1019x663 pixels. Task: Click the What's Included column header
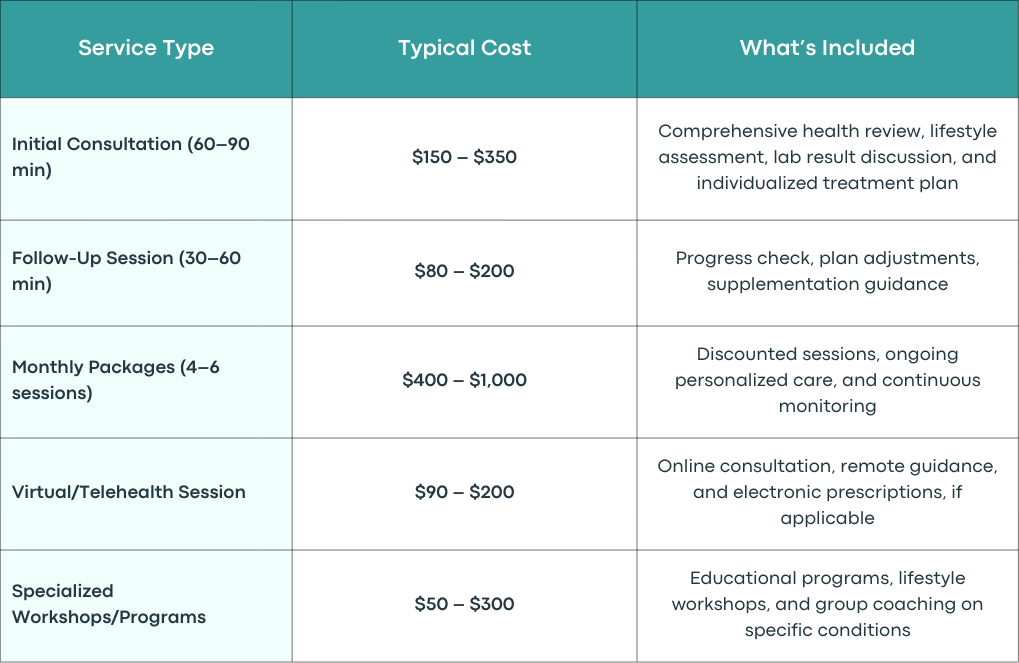[827, 49]
